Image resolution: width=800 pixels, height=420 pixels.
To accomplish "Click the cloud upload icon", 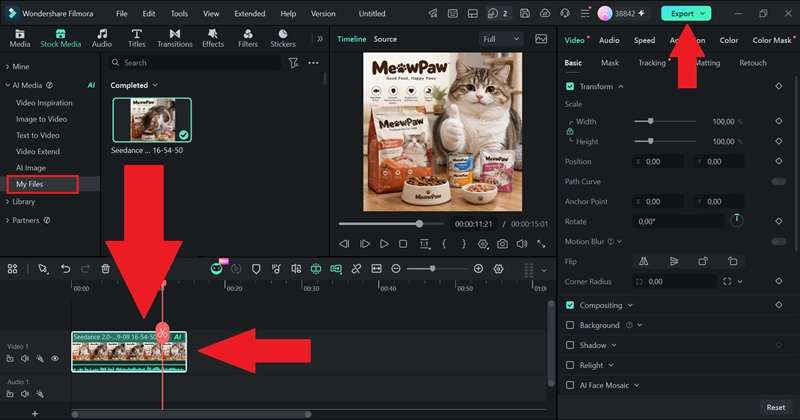I will (545, 13).
